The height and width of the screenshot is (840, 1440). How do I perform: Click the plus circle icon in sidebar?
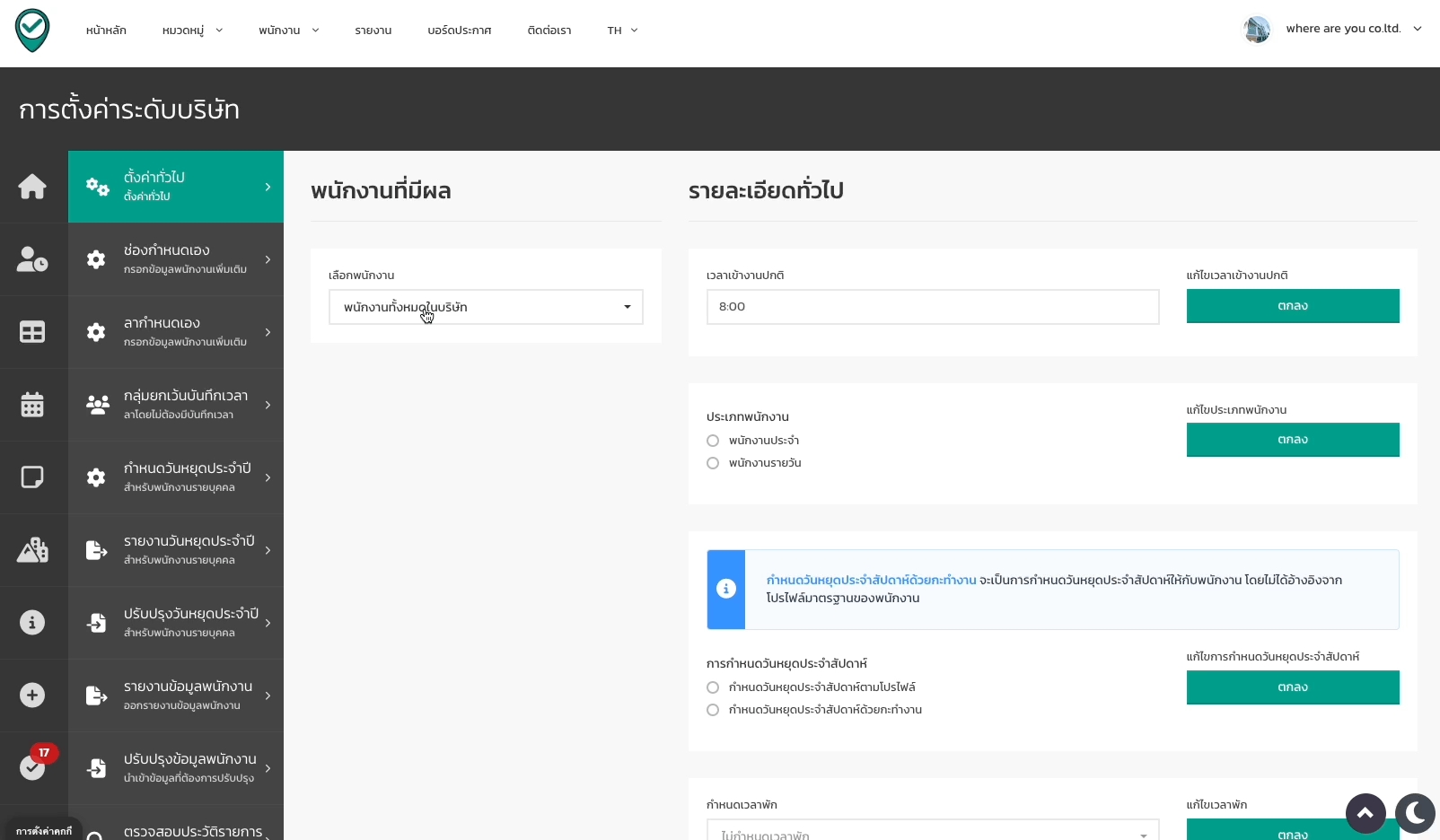32,696
